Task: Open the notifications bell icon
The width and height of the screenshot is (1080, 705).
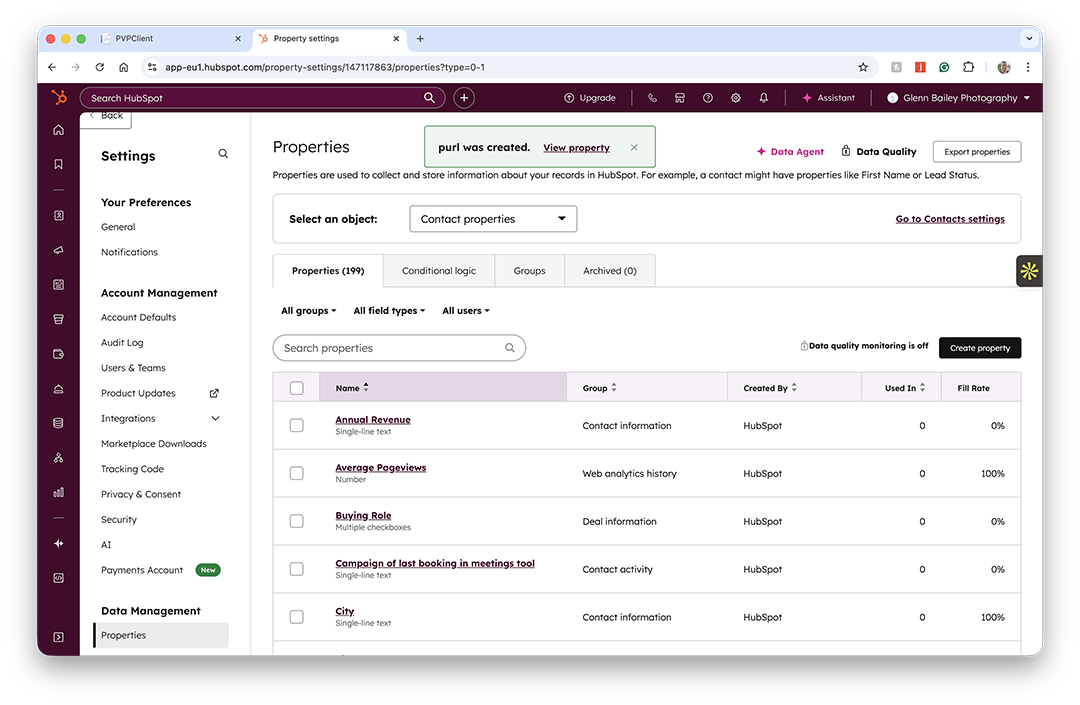Action: [x=764, y=98]
